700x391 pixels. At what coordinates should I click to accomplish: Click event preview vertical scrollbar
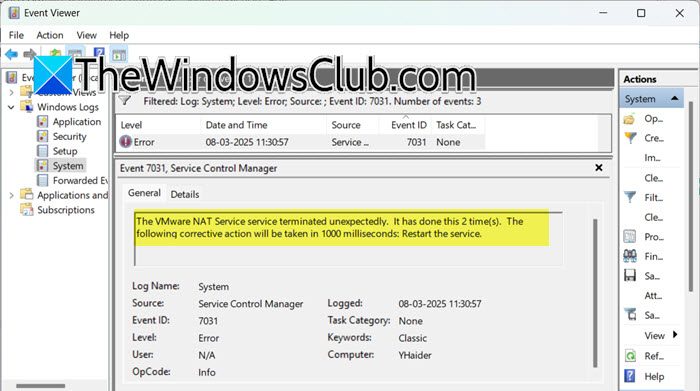[595, 293]
